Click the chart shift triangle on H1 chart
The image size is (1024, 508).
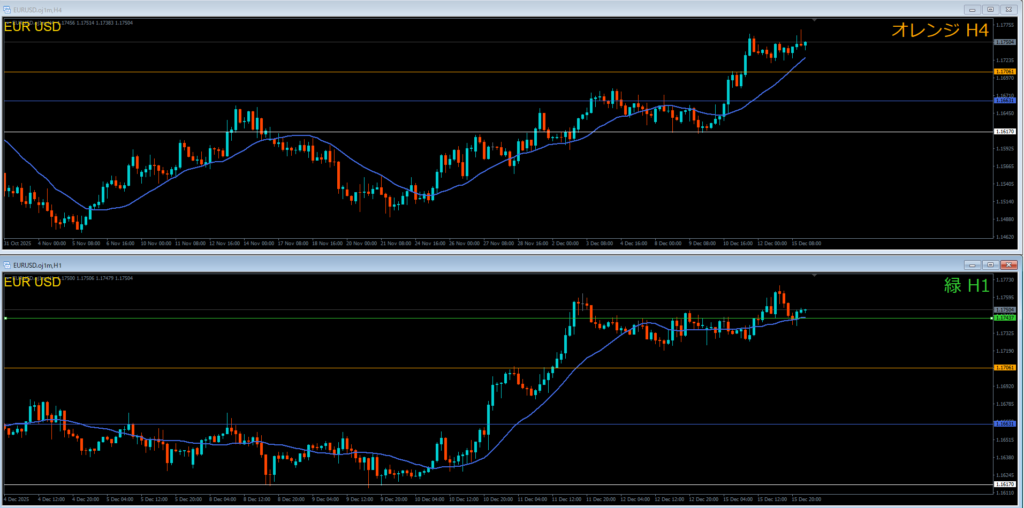(815, 275)
